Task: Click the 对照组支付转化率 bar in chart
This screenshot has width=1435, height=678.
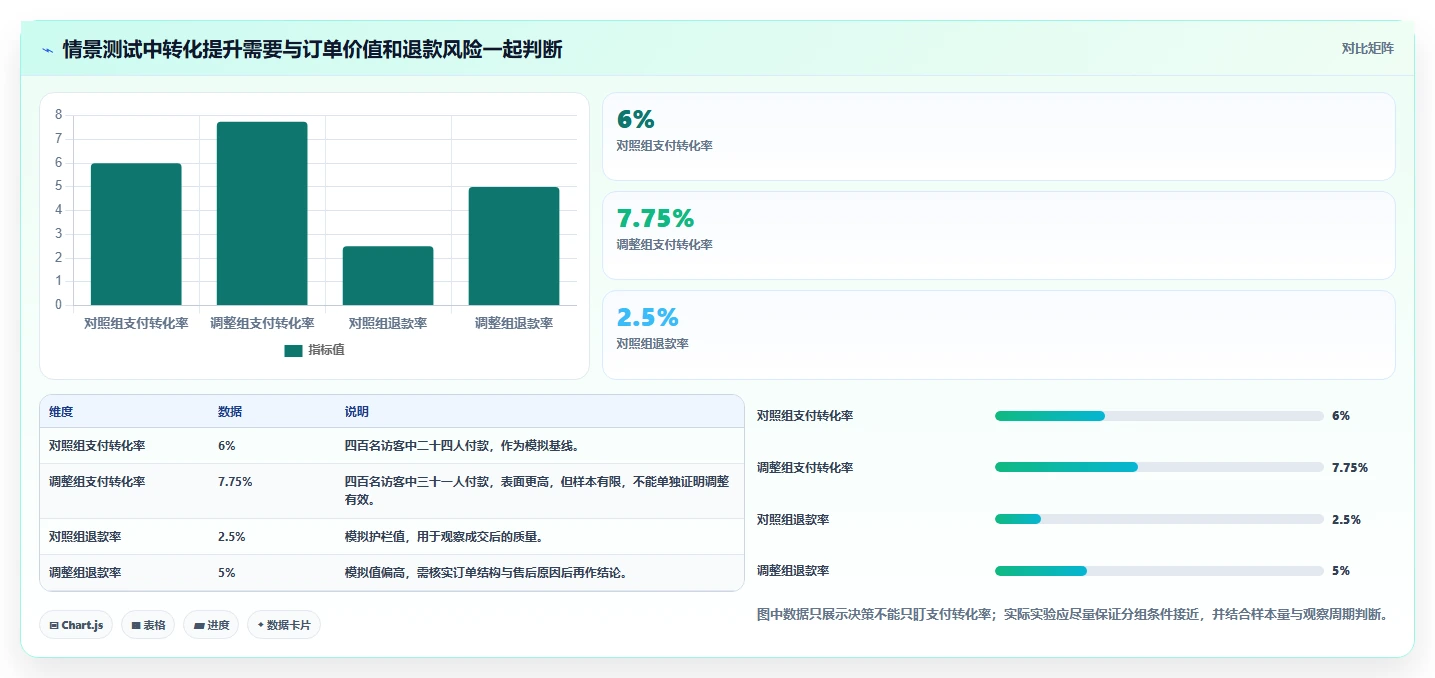Action: (136, 234)
